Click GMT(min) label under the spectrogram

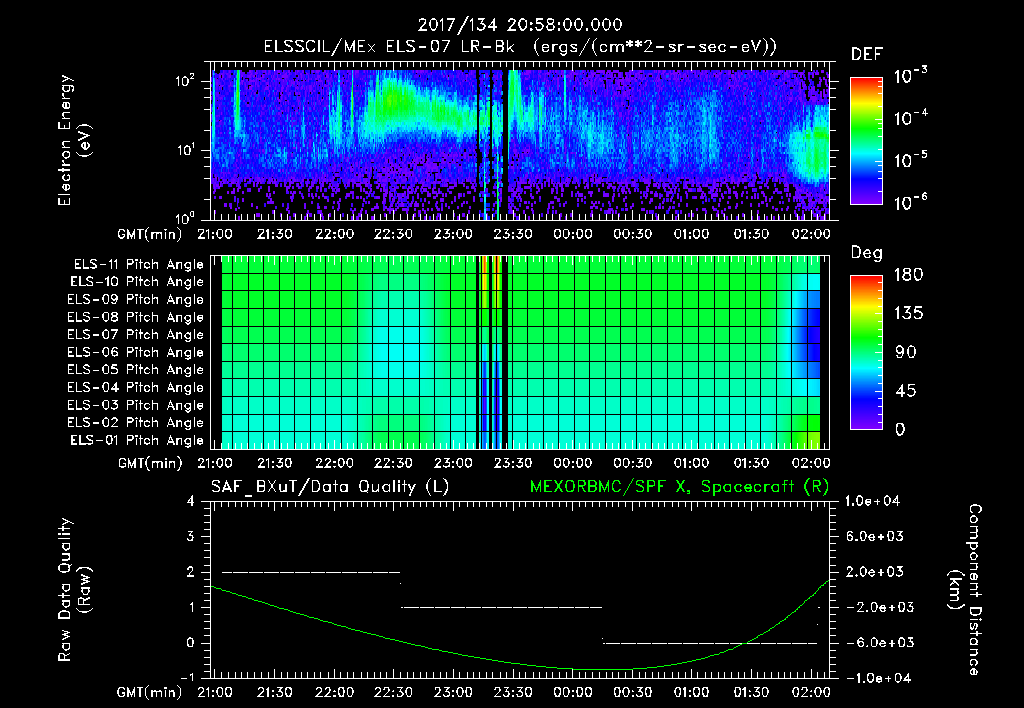pos(150,234)
